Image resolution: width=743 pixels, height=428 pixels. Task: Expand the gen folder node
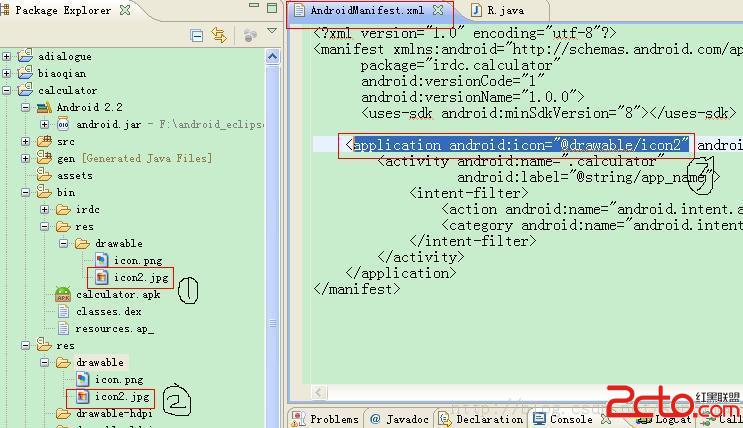(x=26, y=158)
